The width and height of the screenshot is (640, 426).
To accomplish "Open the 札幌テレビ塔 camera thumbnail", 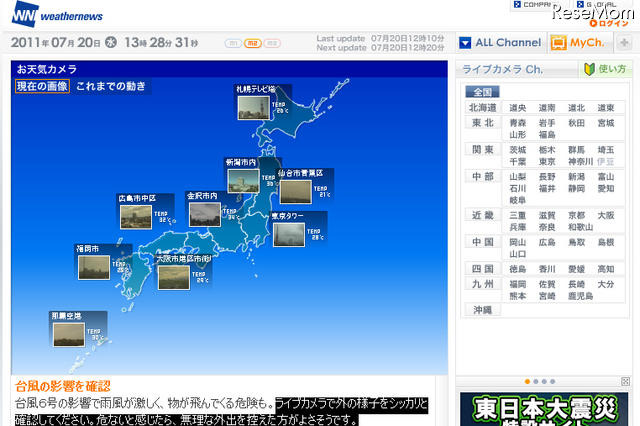I will point(254,108).
